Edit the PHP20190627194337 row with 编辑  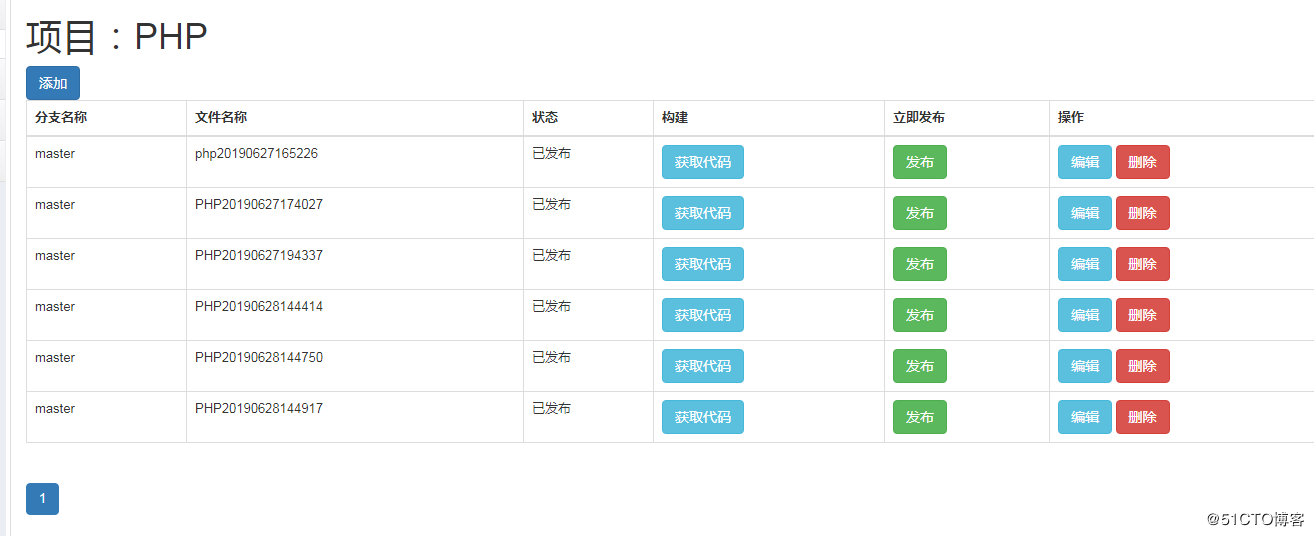[1084, 264]
